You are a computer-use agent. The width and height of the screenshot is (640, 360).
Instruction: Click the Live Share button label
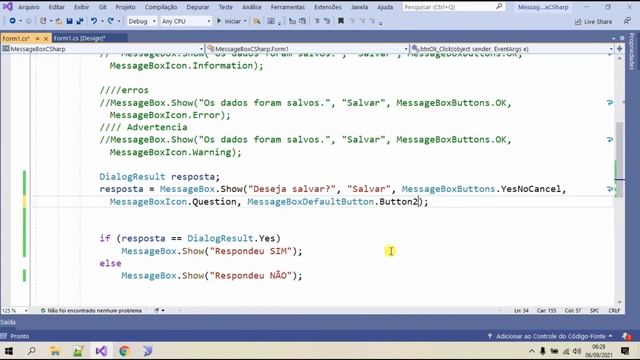coord(598,22)
